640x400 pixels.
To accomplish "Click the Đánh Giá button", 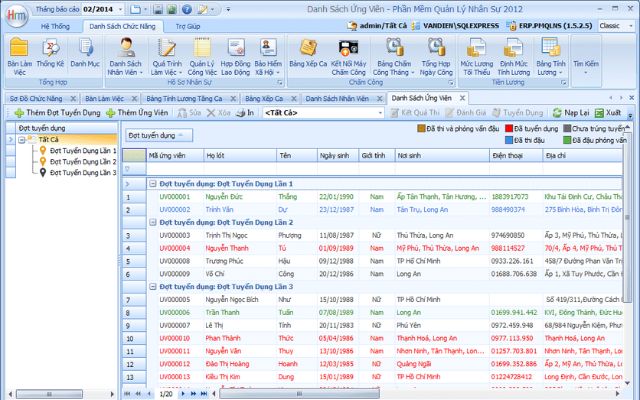I will click(466, 113).
